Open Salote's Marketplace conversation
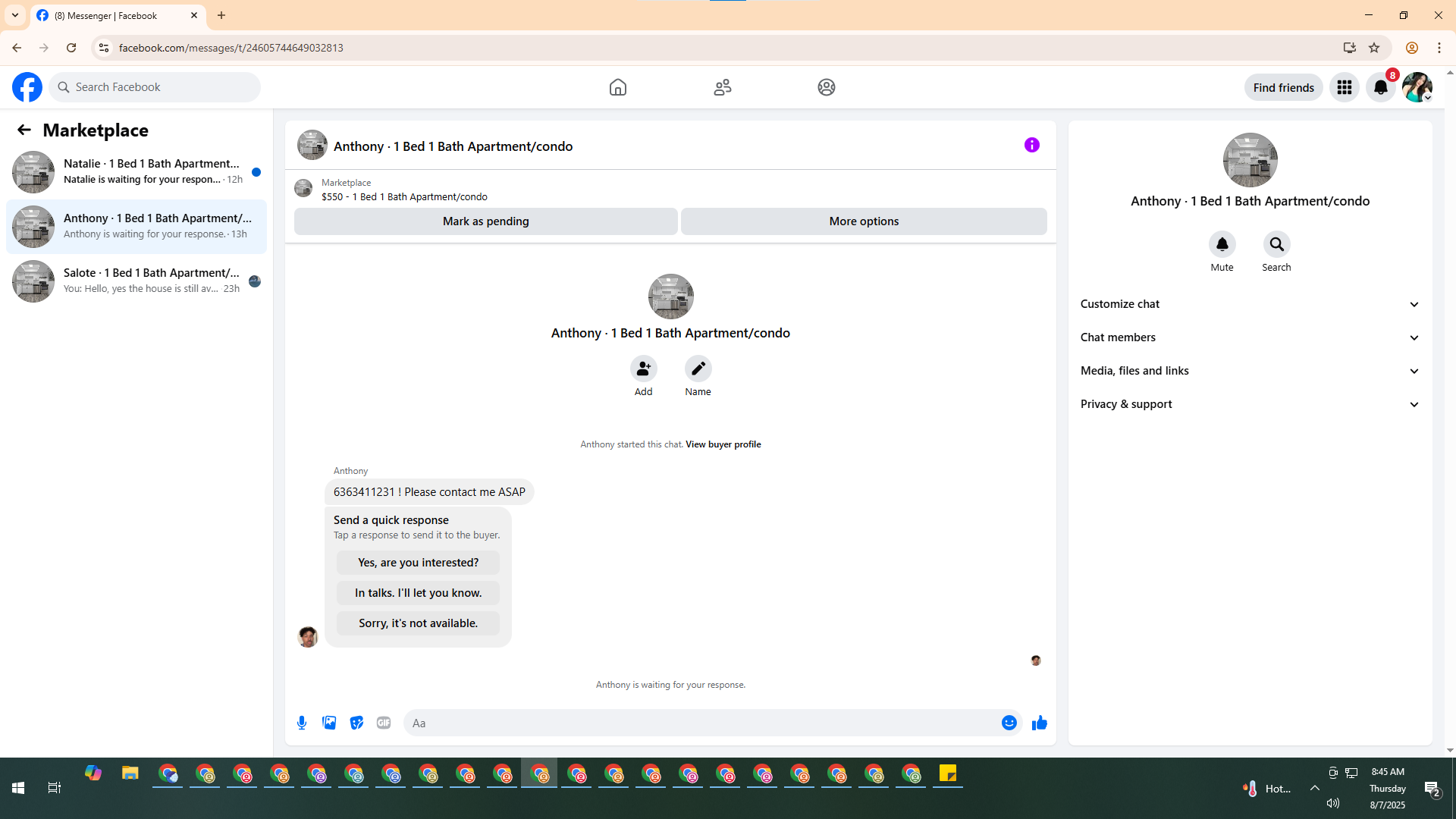Image resolution: width=1456 pixels, height=819 pixels. 136,281
